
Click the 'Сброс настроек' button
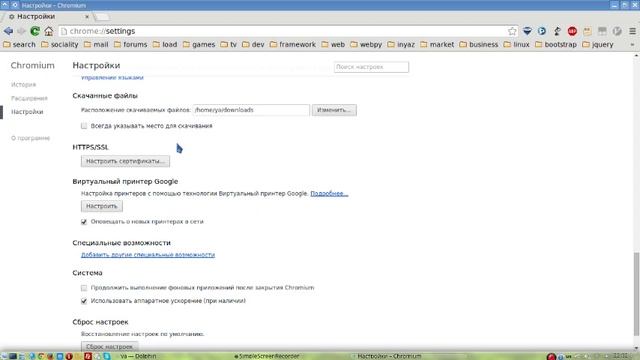tap(109, 347)
